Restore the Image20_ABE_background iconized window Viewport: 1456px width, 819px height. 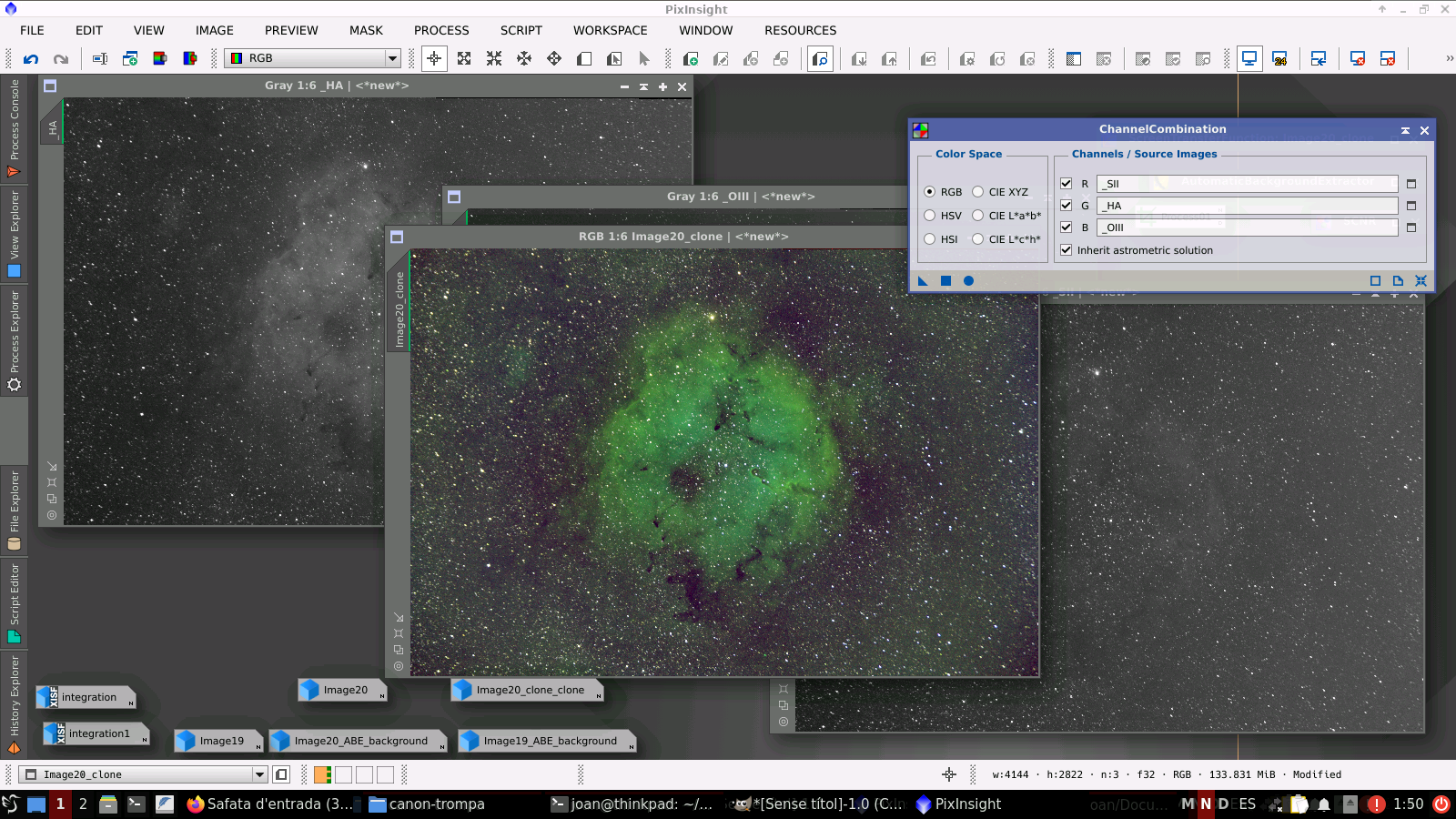pos(359,741)
